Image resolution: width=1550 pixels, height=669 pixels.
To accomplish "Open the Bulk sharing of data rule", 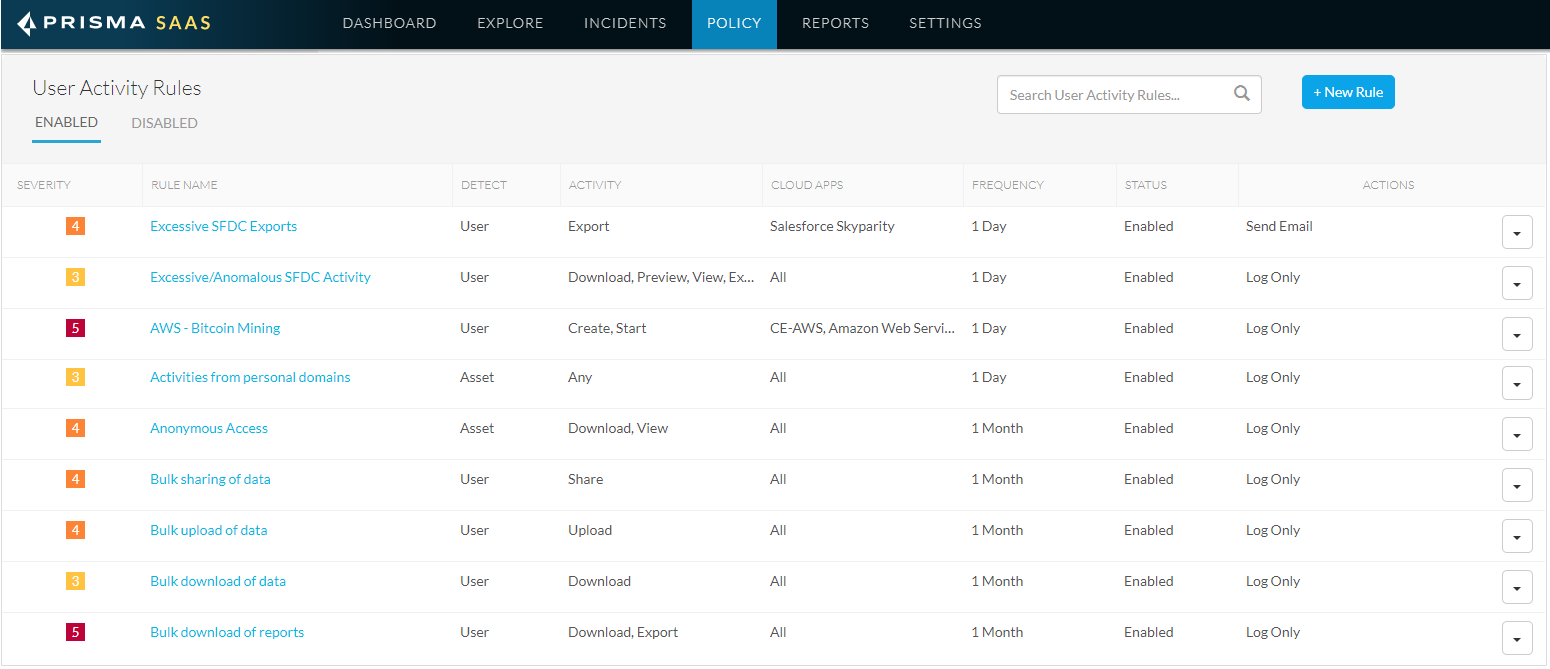I will coord(210,479).
